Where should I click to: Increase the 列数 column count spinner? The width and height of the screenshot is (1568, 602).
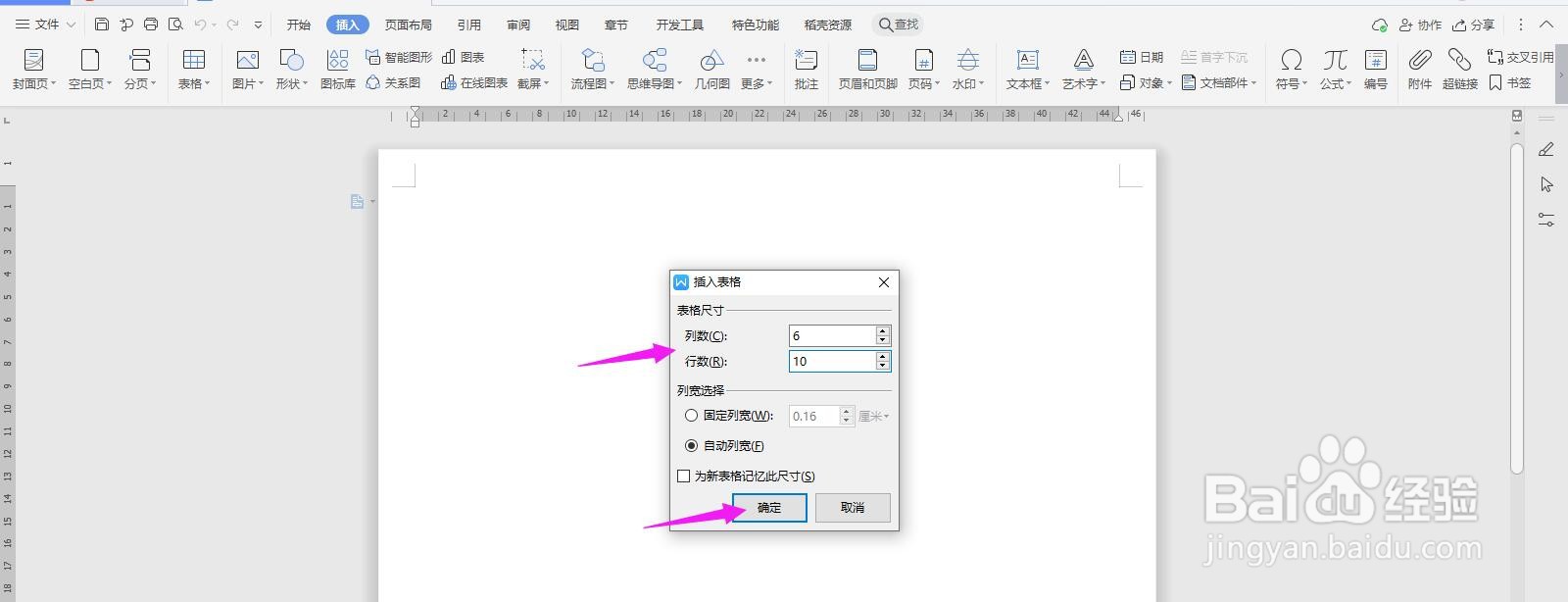pyautogui.click(x=883, y=331)
